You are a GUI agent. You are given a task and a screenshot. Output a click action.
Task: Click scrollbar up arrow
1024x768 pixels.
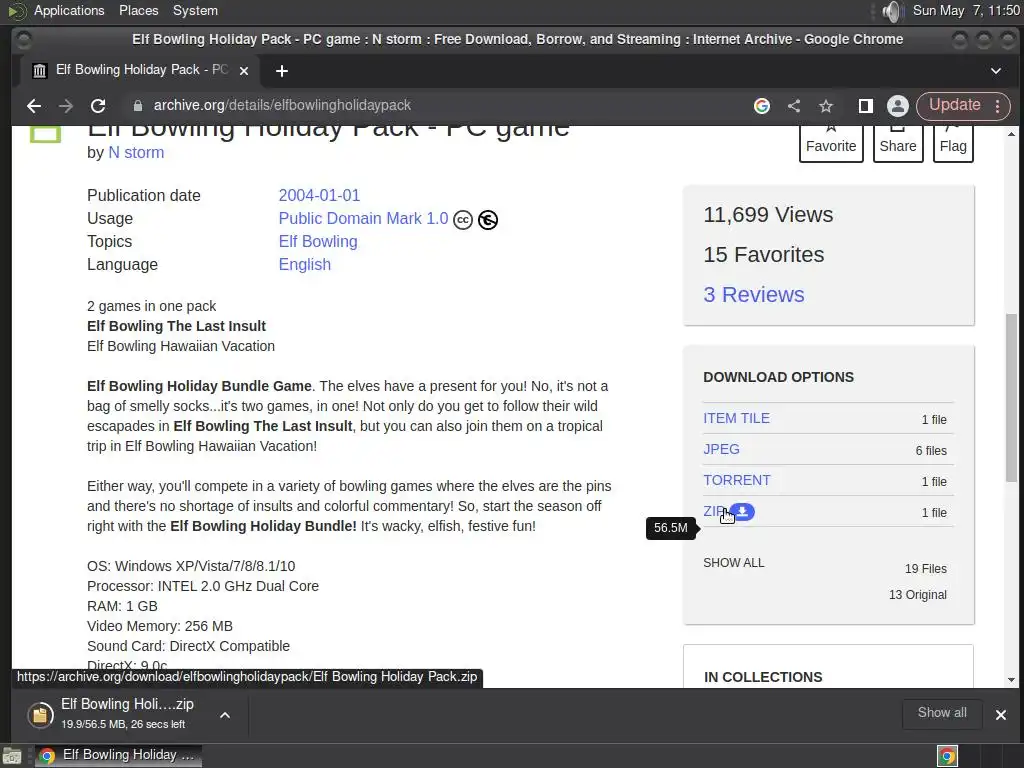[x=1011, y=134]
